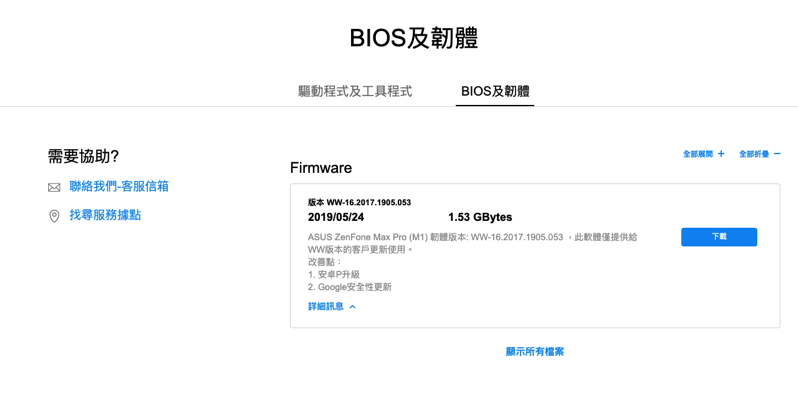Expand all items with 全部展開
Image resolution: width=798 pixels, height=405 pixels.
[x=698, y=154]
